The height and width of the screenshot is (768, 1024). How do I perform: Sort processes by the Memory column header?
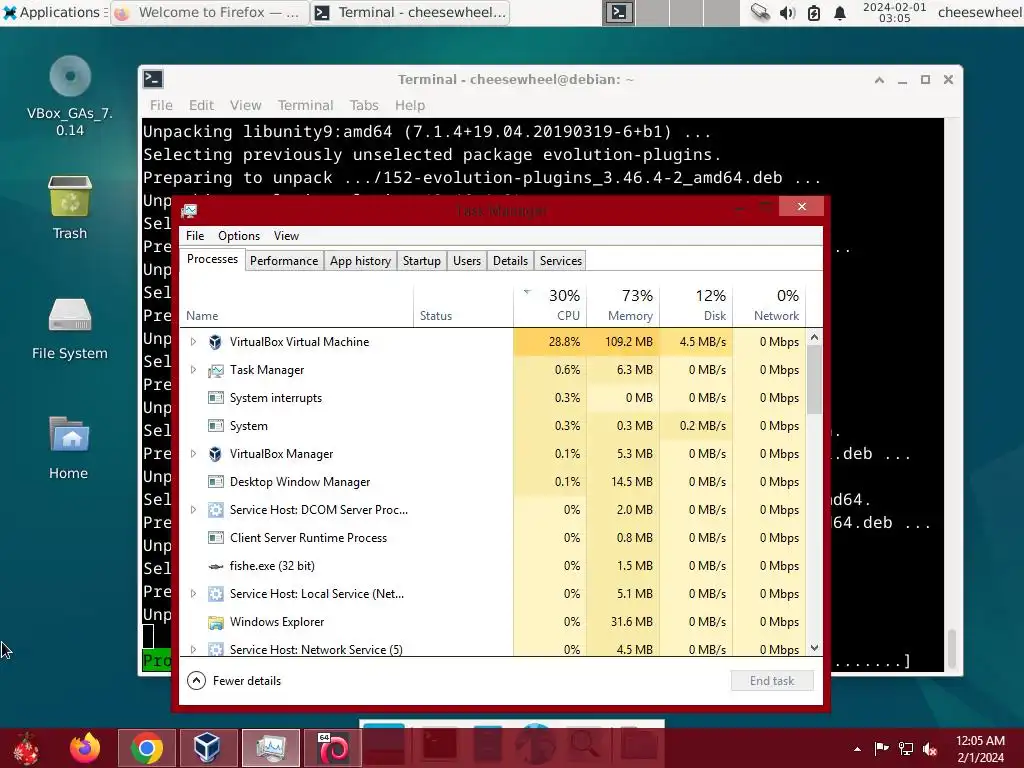click(x=623, y=306)
